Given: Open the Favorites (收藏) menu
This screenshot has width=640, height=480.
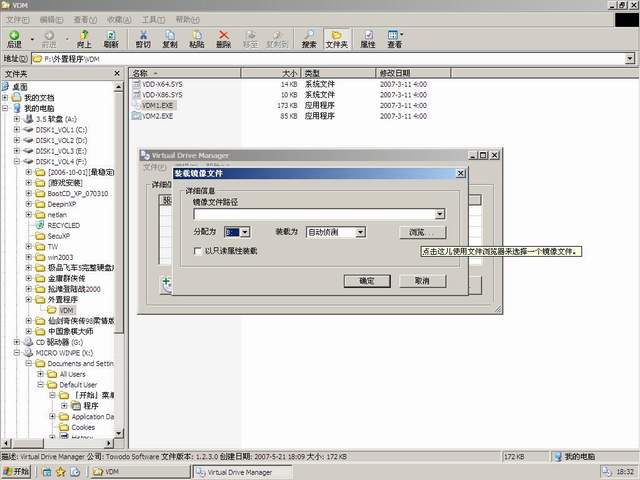Looking at the screenshot, I should (x=118, y=19).
